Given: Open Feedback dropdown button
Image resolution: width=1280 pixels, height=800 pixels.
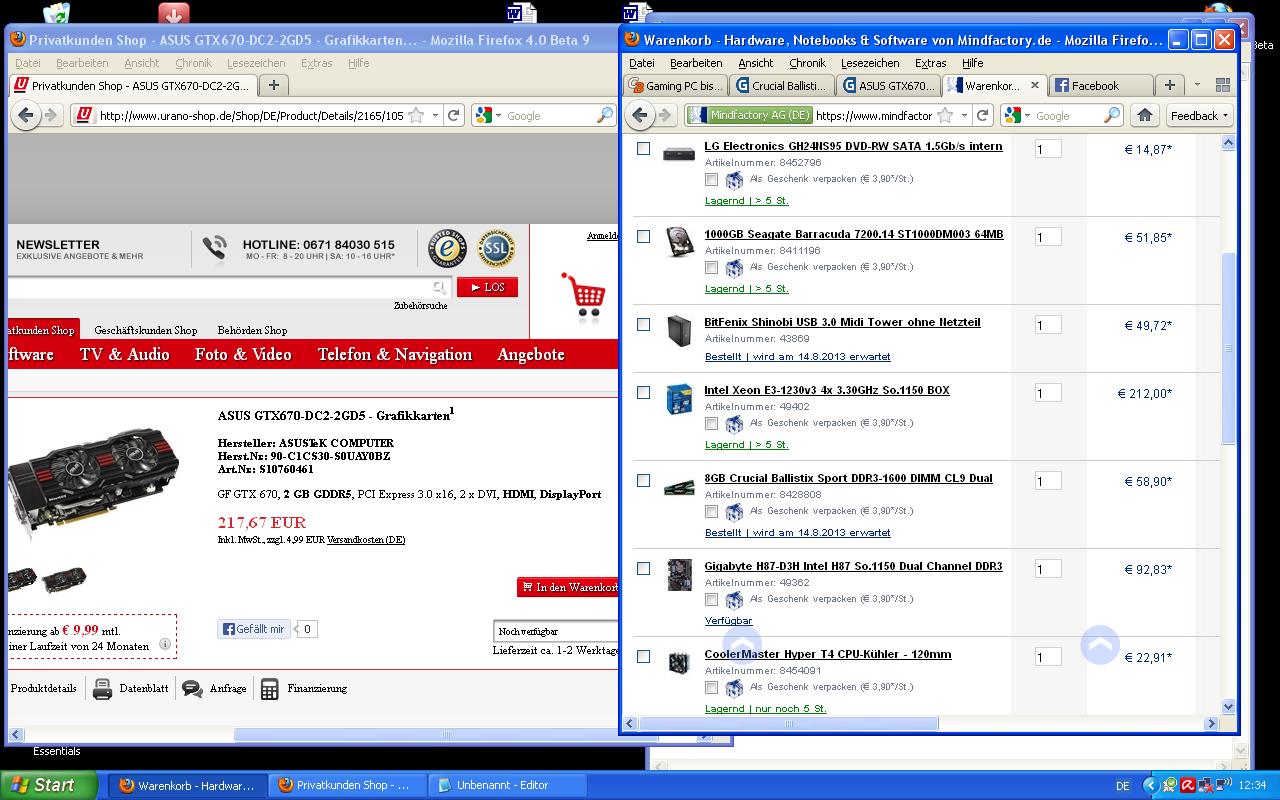Looking at the screenshot, I should (x=1200, y=116).
